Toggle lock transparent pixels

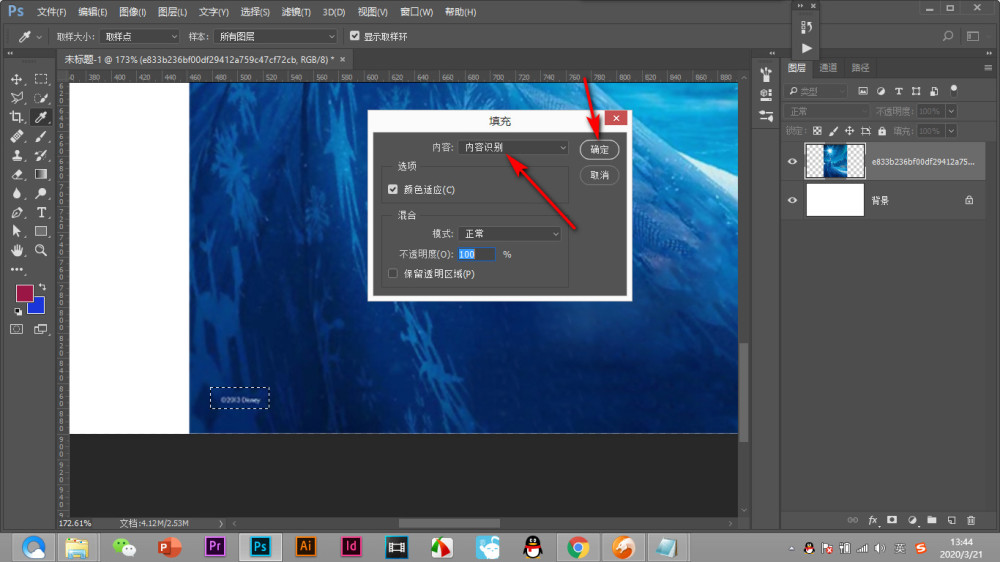point(817,131)
